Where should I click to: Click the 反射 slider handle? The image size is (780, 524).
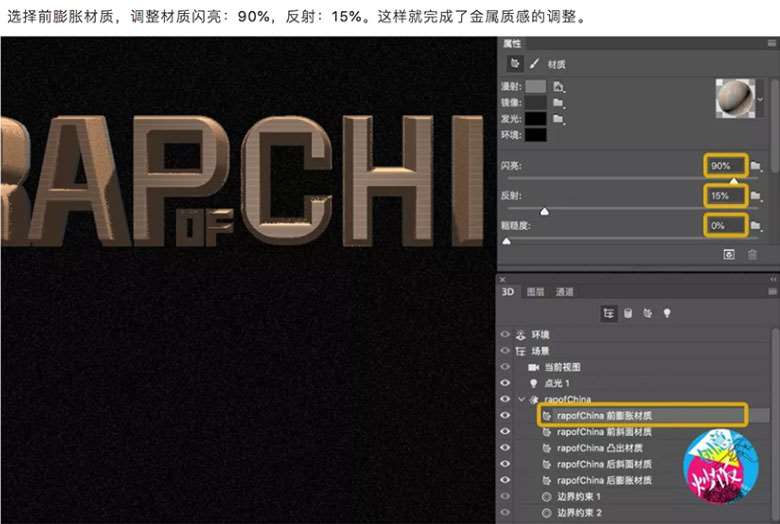[x=545, y=211]
